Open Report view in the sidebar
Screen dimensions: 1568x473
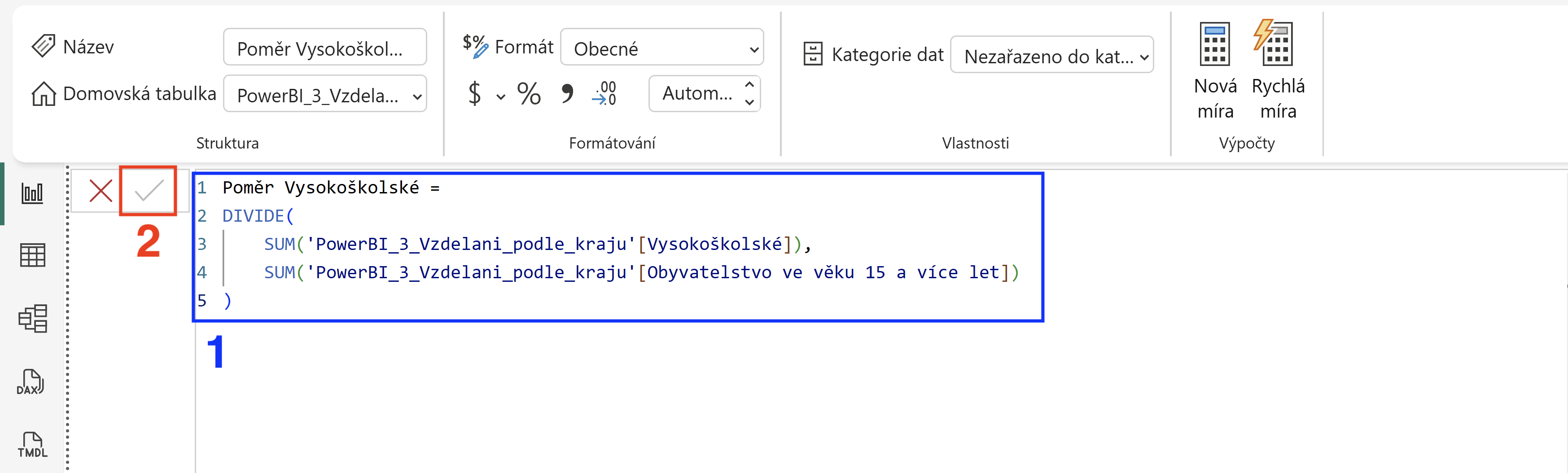(32, 193)
